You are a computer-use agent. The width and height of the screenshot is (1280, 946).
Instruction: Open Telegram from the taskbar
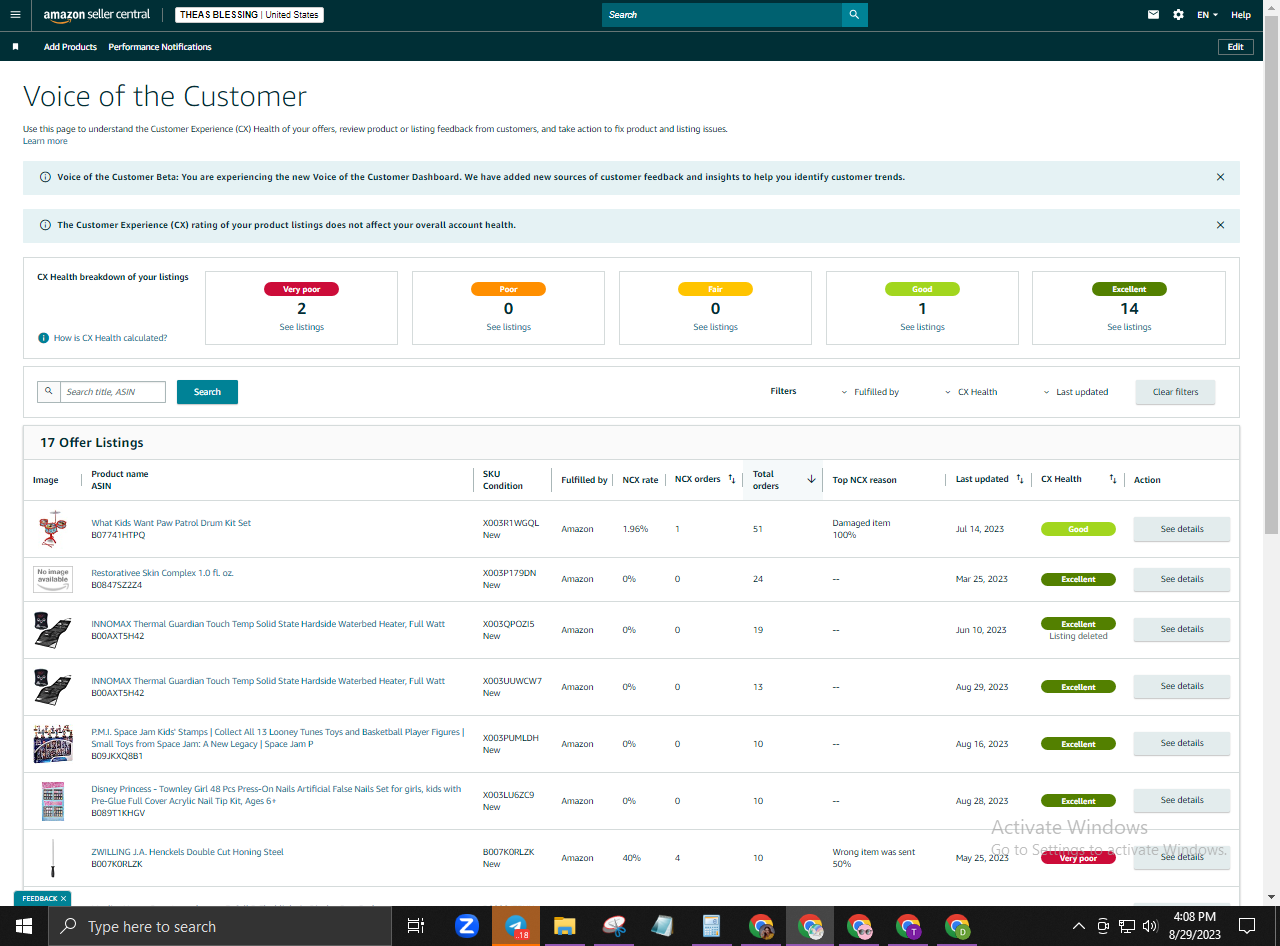coord(516,926)
